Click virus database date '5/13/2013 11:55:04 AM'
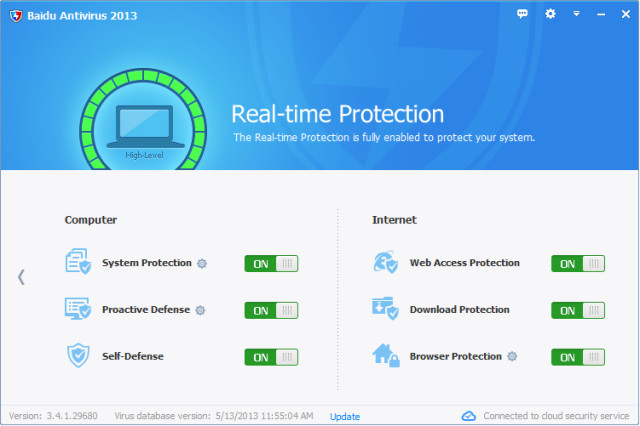Image resolution: width=640 pixels, height=426 pixels. (264, 416)
